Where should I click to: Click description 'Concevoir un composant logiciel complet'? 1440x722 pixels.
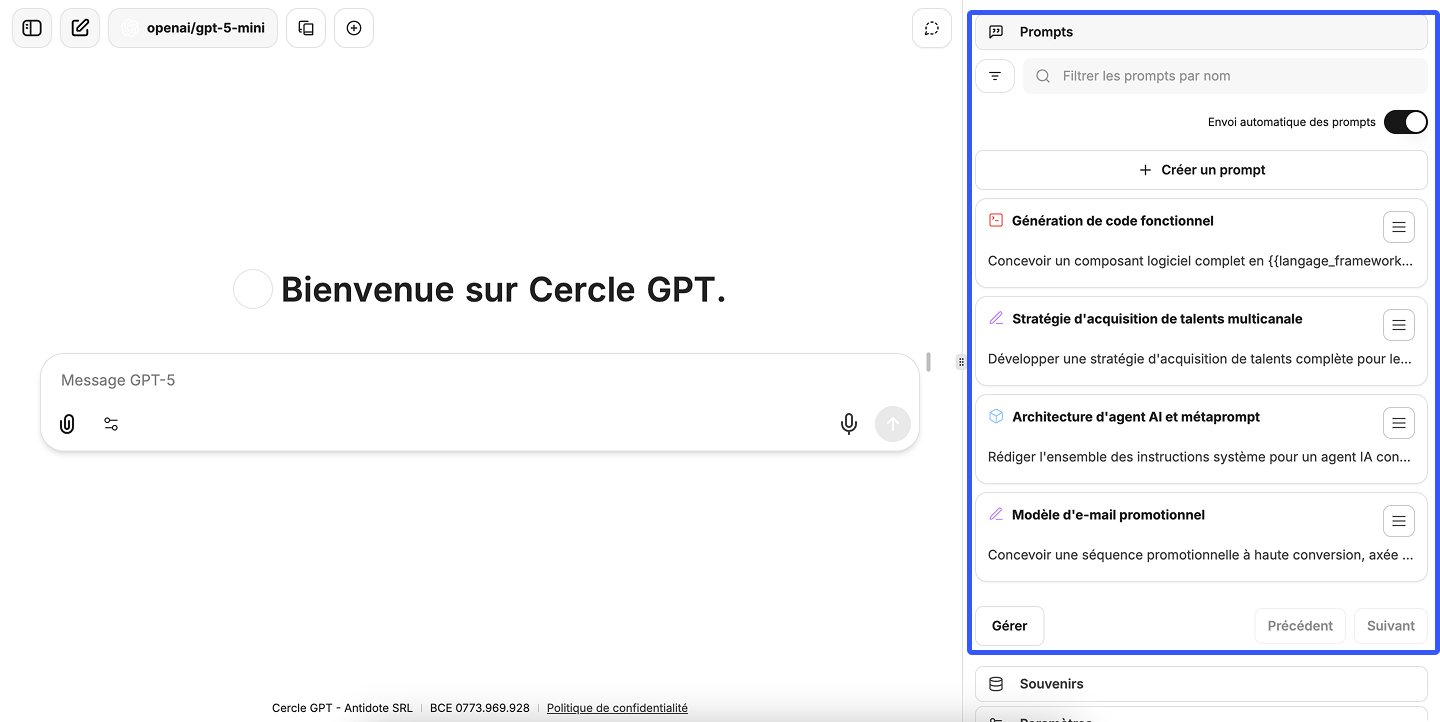tap(1201, 261)
